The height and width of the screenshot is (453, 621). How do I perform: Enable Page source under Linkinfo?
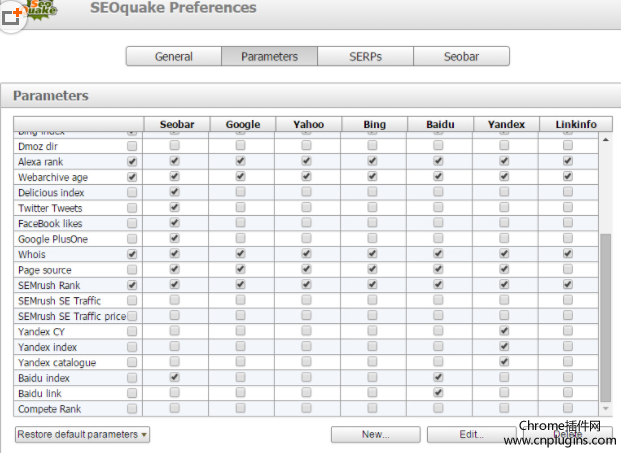568,269
